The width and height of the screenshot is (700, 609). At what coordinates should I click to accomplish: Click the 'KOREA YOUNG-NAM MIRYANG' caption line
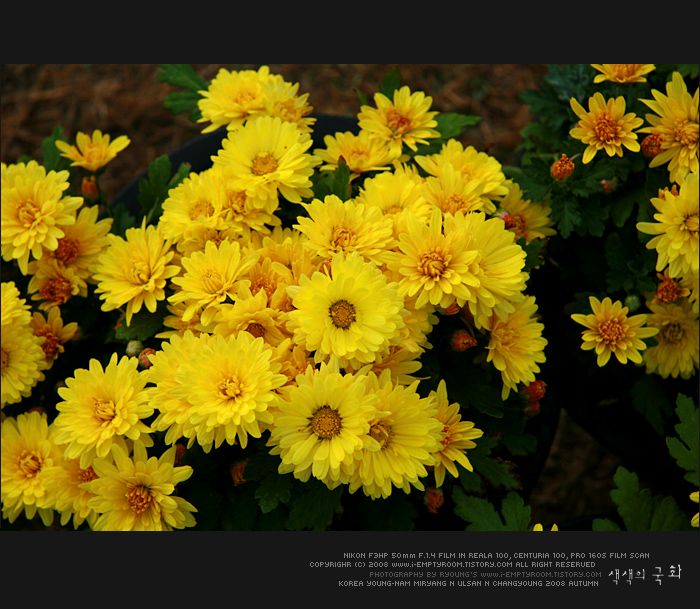coord(468,584)
